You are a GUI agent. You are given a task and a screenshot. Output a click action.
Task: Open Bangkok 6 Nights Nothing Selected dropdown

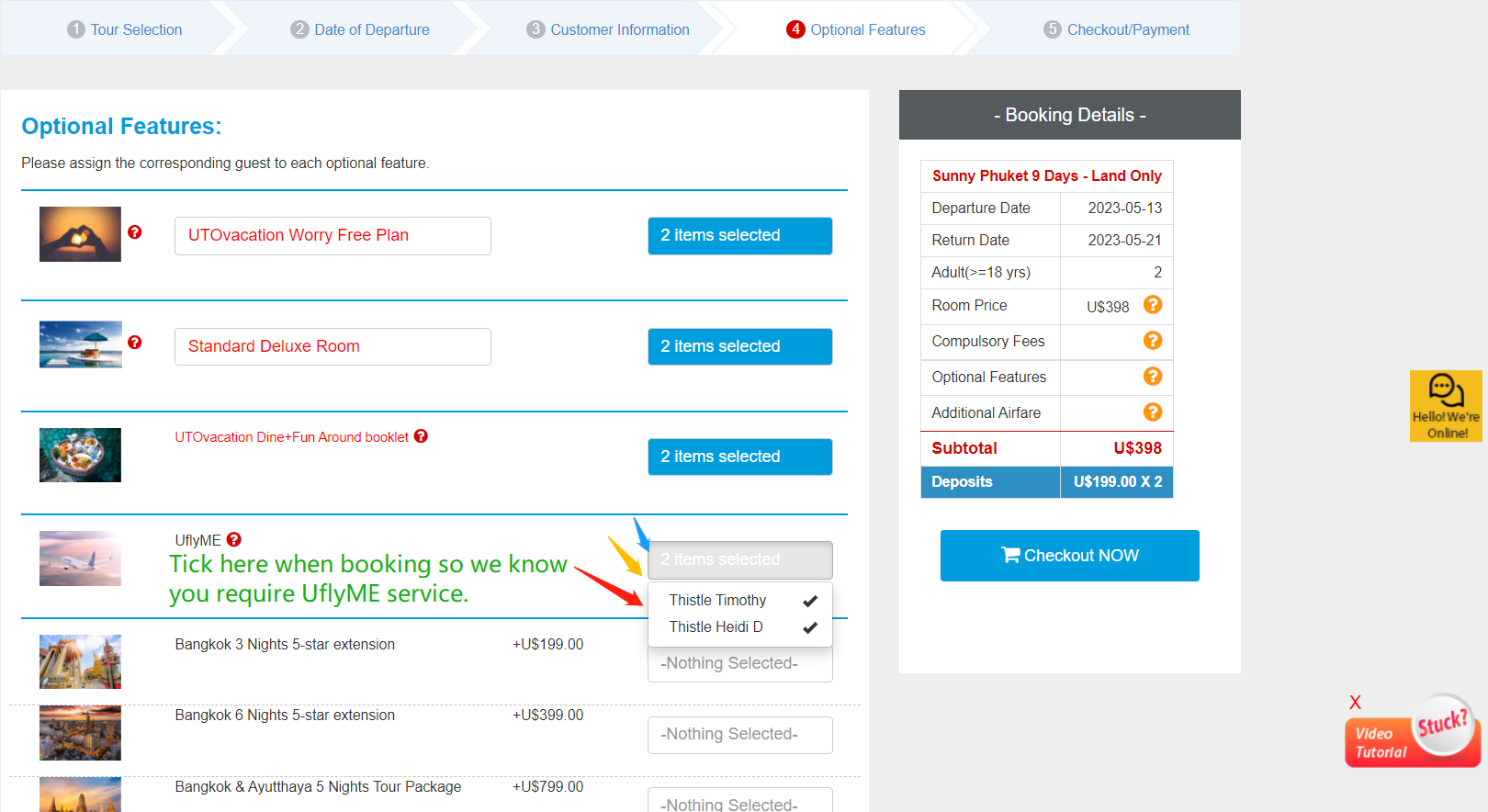740,735
